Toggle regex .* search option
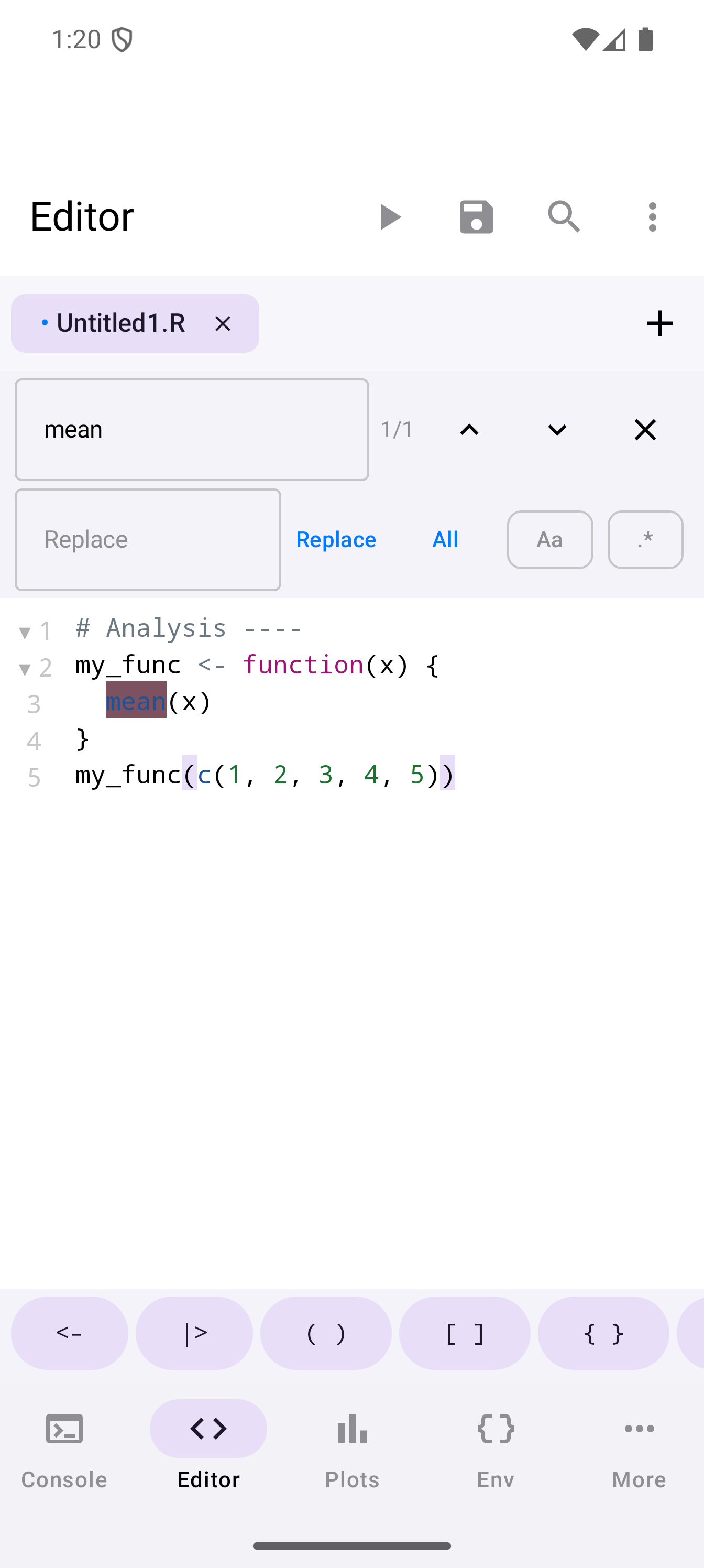704x1568 pixels. tap(645, 540)
